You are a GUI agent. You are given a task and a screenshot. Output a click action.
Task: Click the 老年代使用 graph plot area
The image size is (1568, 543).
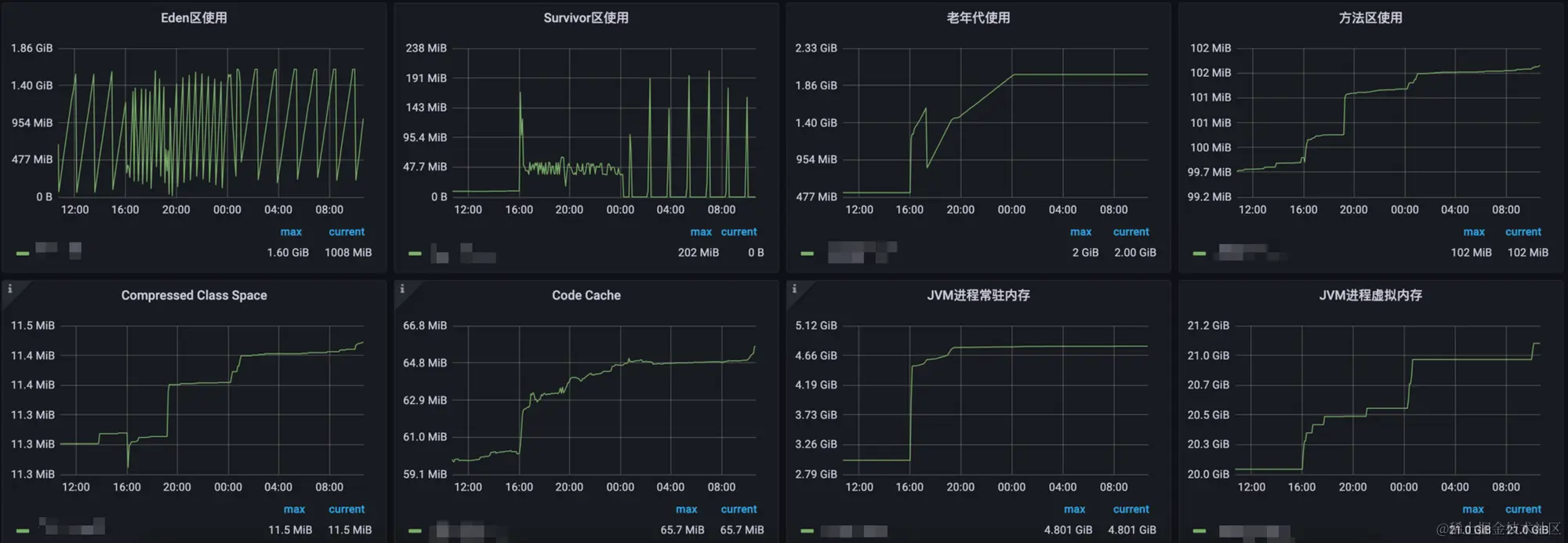pyautogui.click(x=996, y=122)
